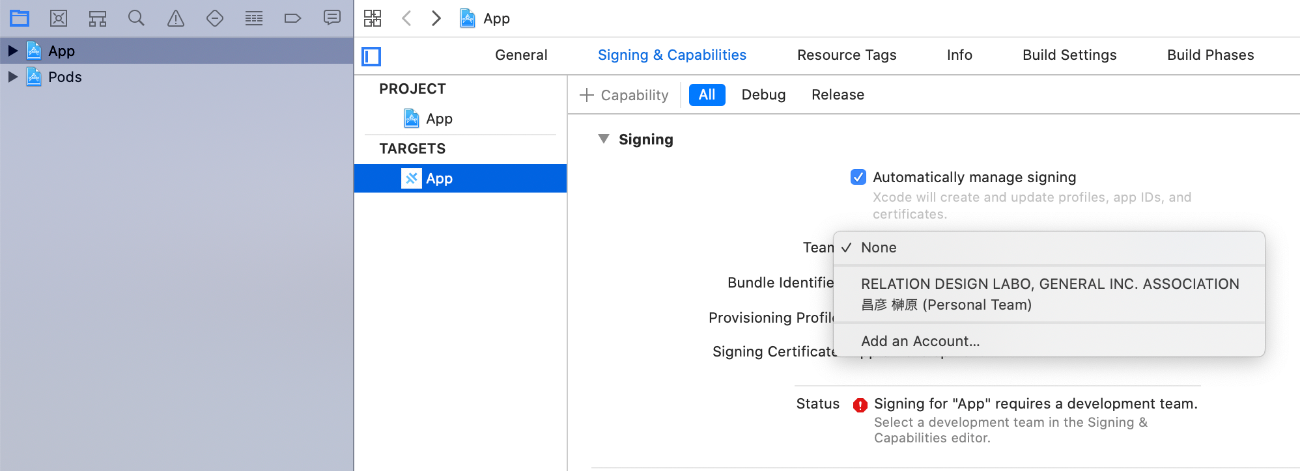Click the red signing error icon
The image size is (1300, 471).
click(860, 405)
